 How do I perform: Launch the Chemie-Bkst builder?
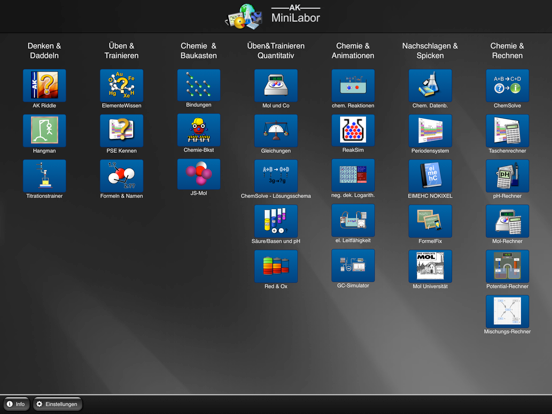[199, 130]
